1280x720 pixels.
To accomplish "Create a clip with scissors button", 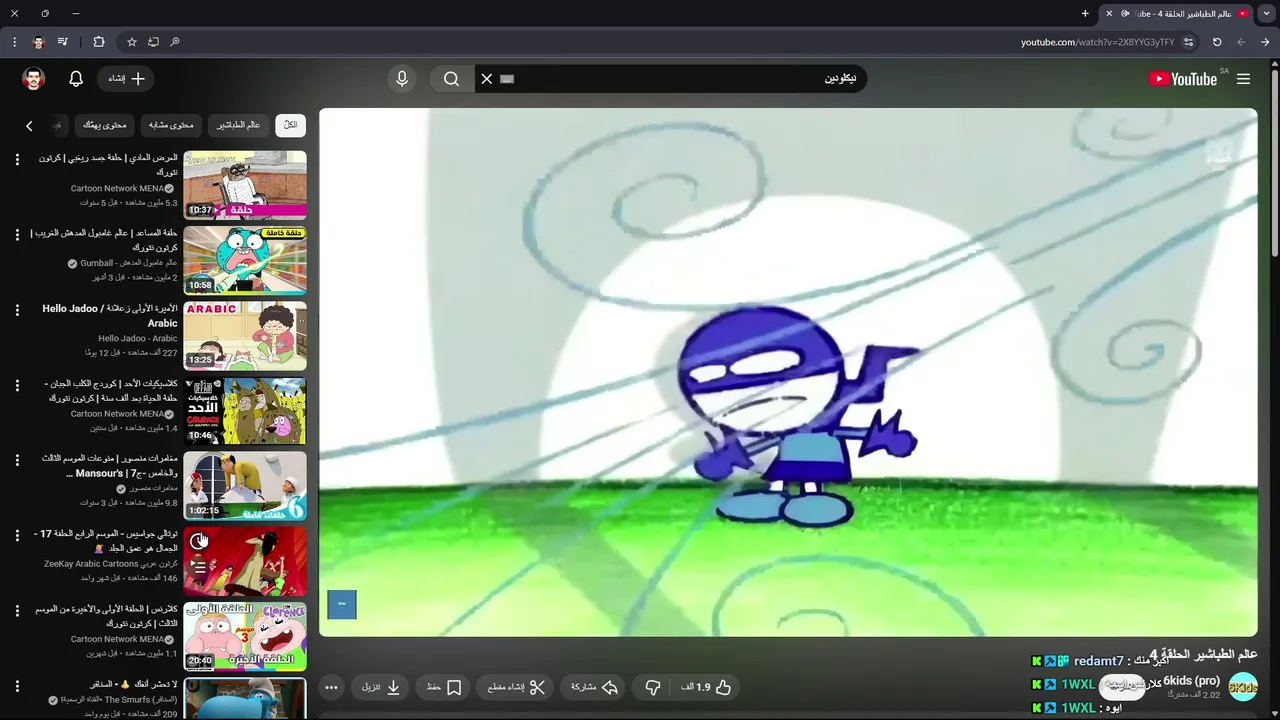I will [516, 687].
